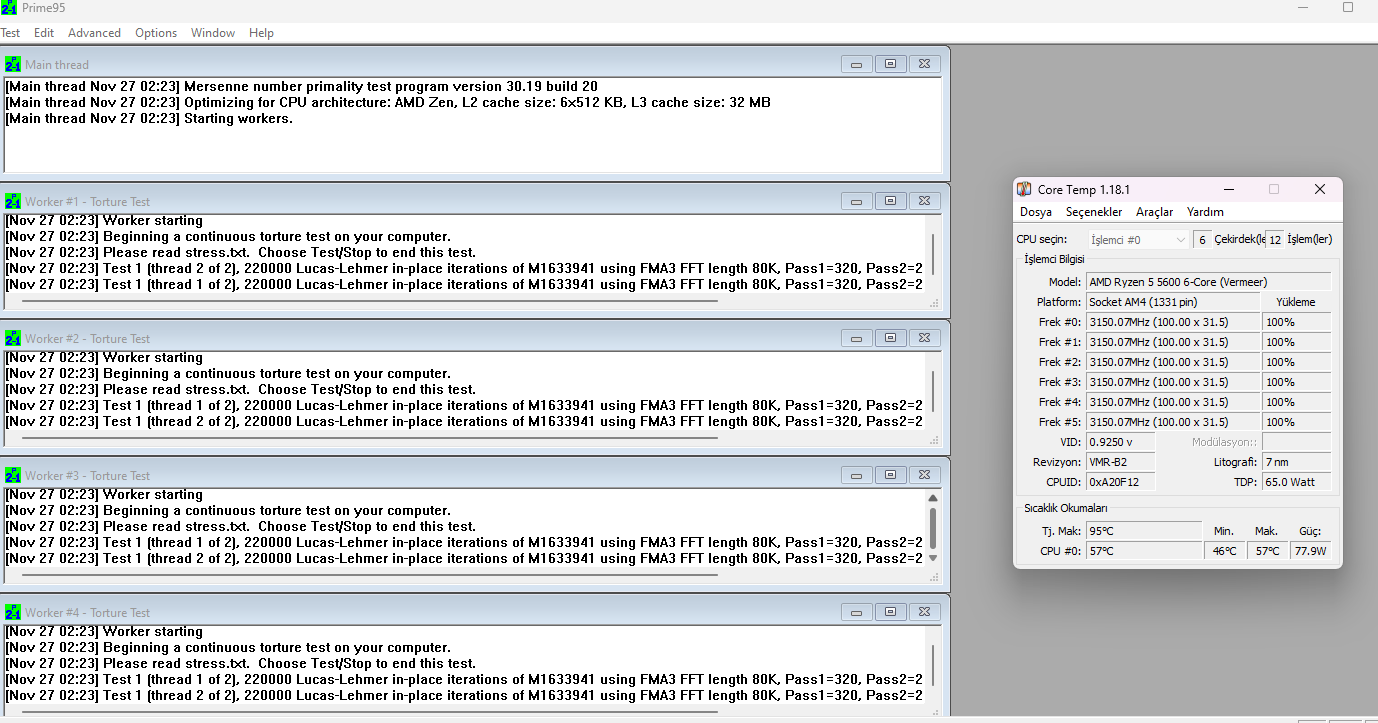Click the Çekirdek core count field showing 6
This screenshot has height=723, width=1378.
1201,240
